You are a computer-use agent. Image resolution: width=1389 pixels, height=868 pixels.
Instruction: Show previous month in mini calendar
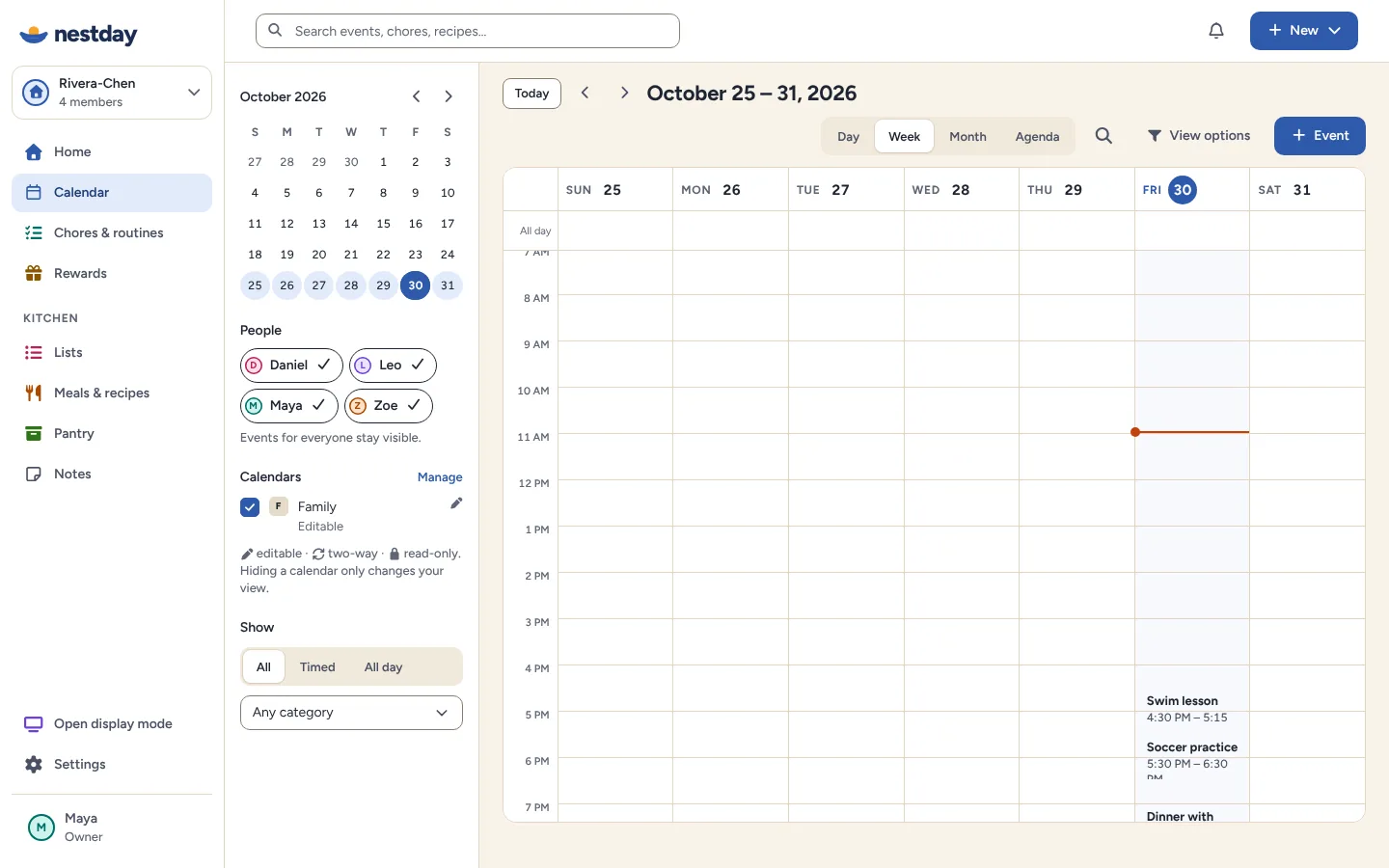(416, 96)
